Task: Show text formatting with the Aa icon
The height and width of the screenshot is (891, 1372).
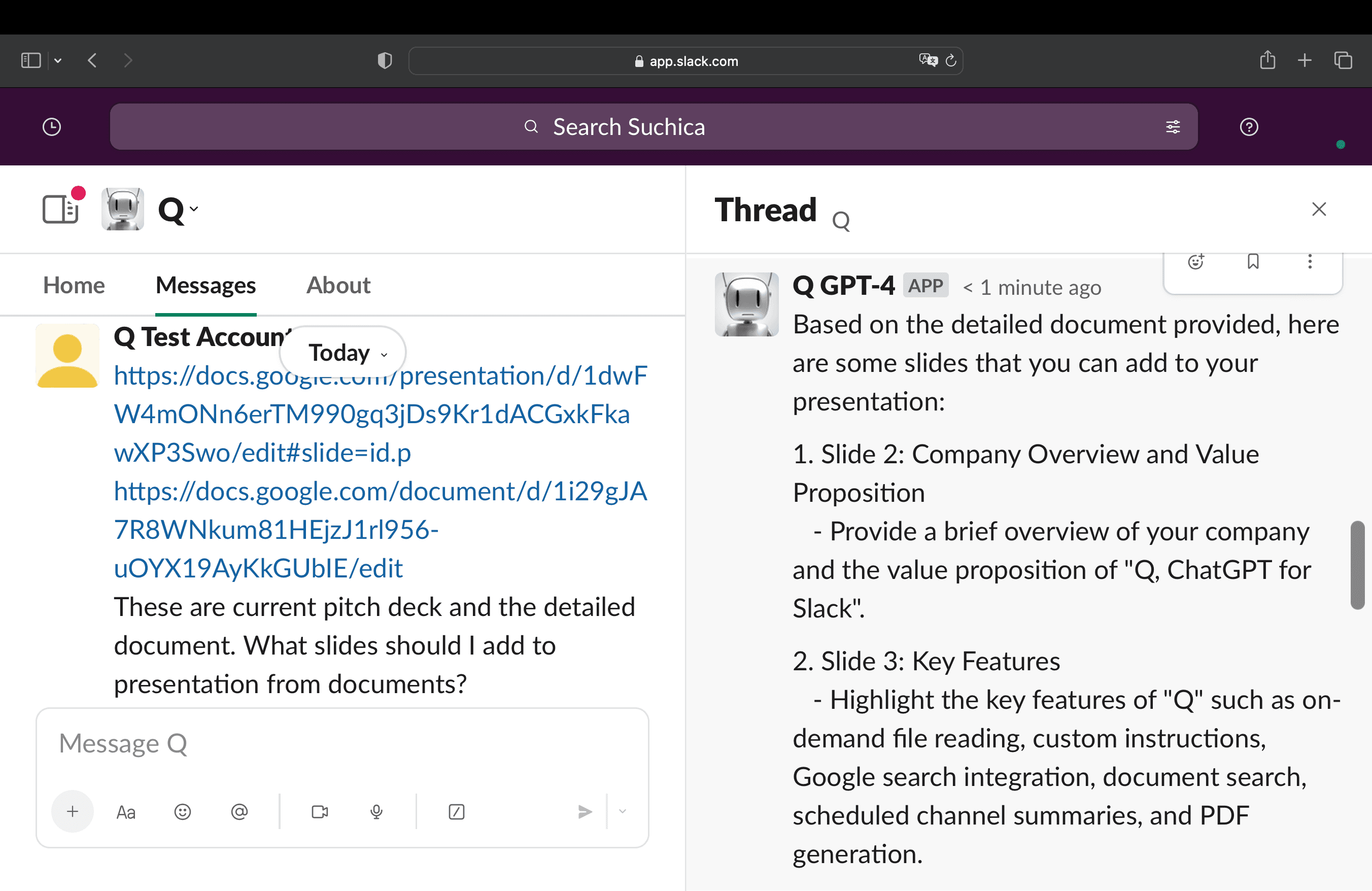Action: (126, 812)
